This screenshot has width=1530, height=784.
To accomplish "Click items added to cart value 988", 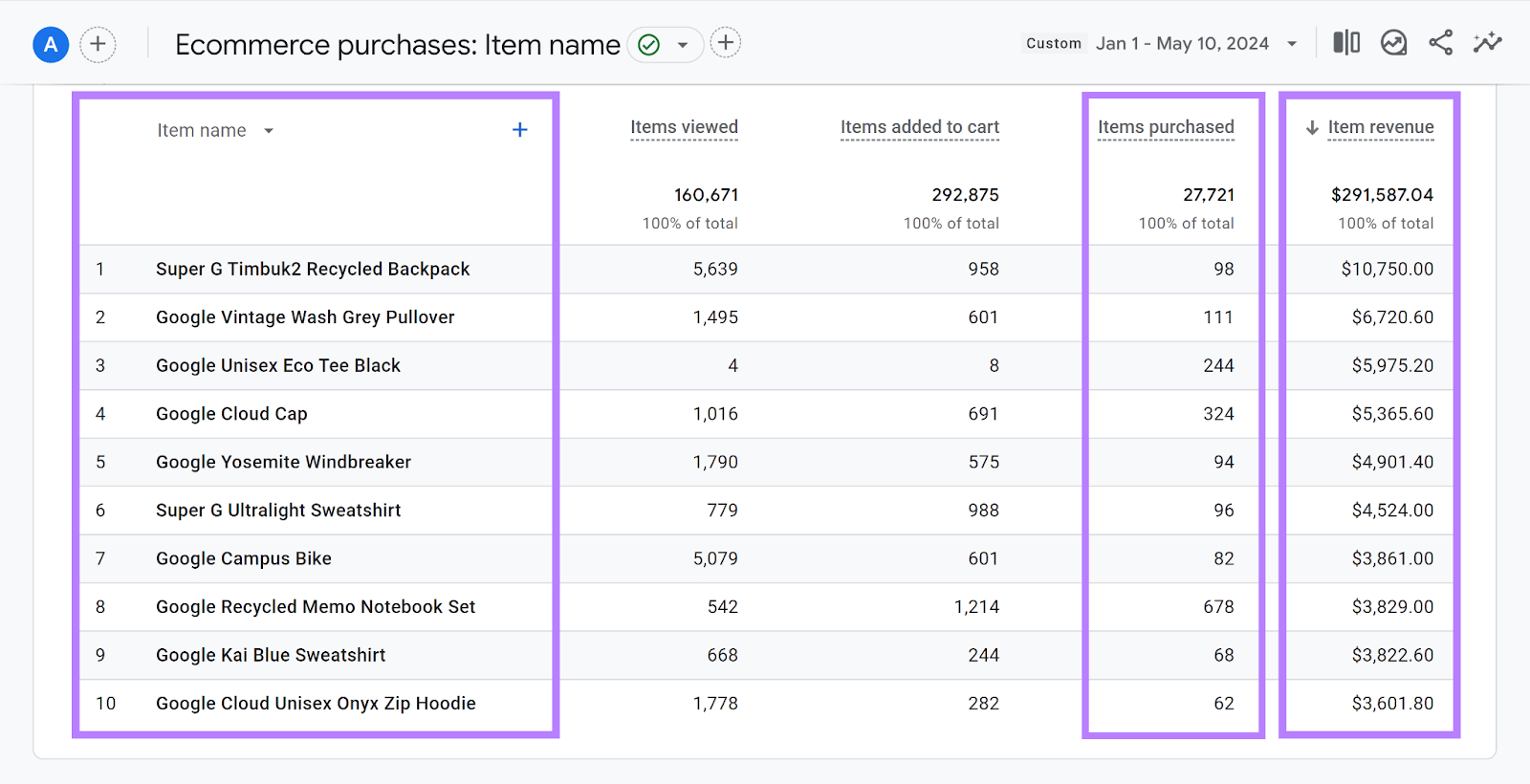I will 983,511.
